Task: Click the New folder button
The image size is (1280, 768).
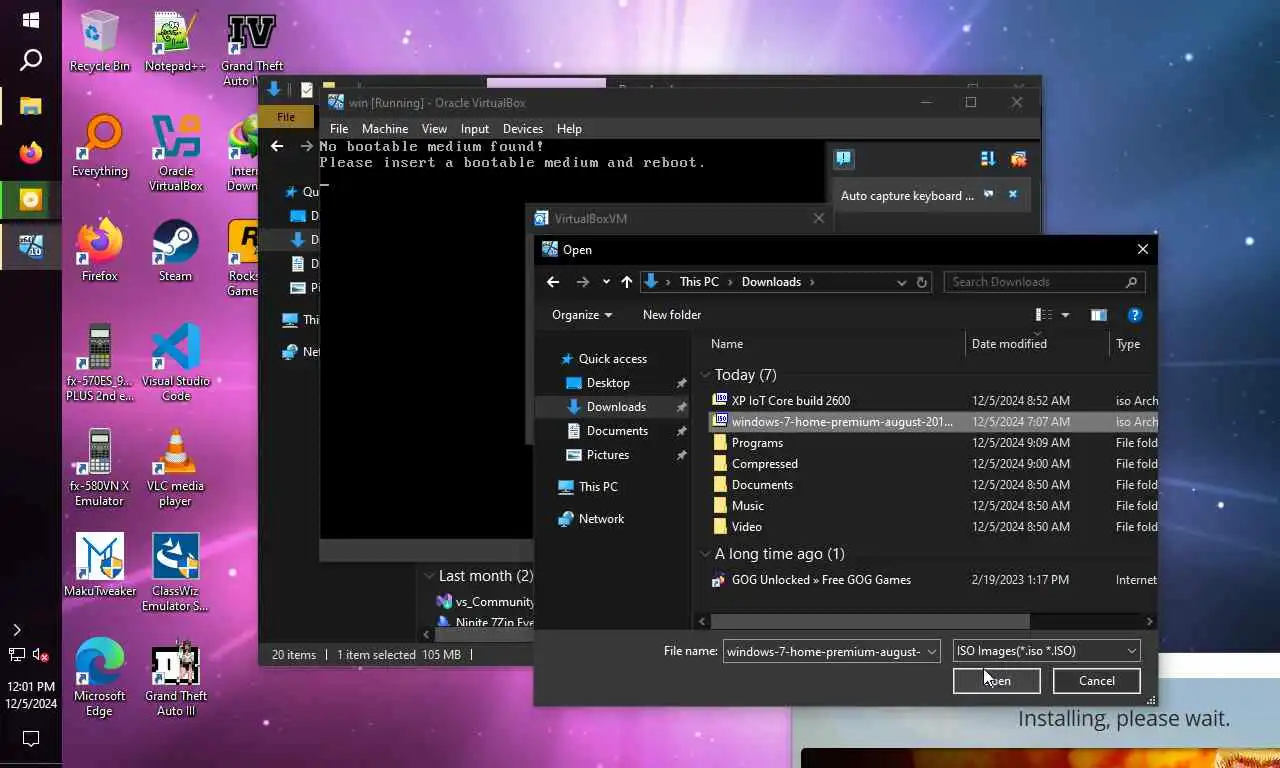Action: click(672, 315)
